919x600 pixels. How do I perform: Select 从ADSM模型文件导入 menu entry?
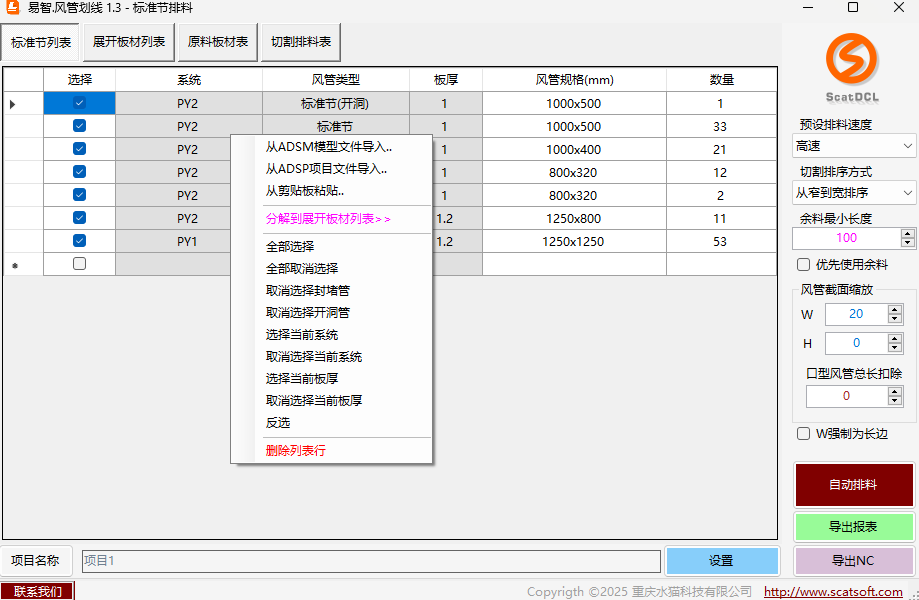click(x=328, y=147)
